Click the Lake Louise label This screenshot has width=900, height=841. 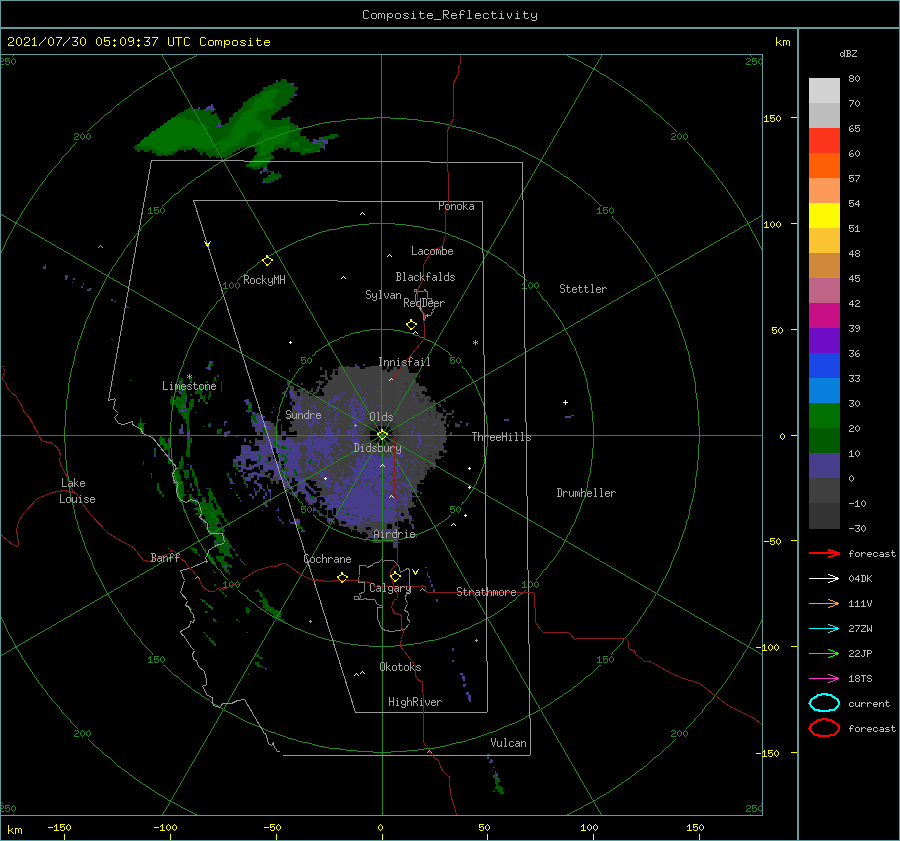tap(77, 491)
